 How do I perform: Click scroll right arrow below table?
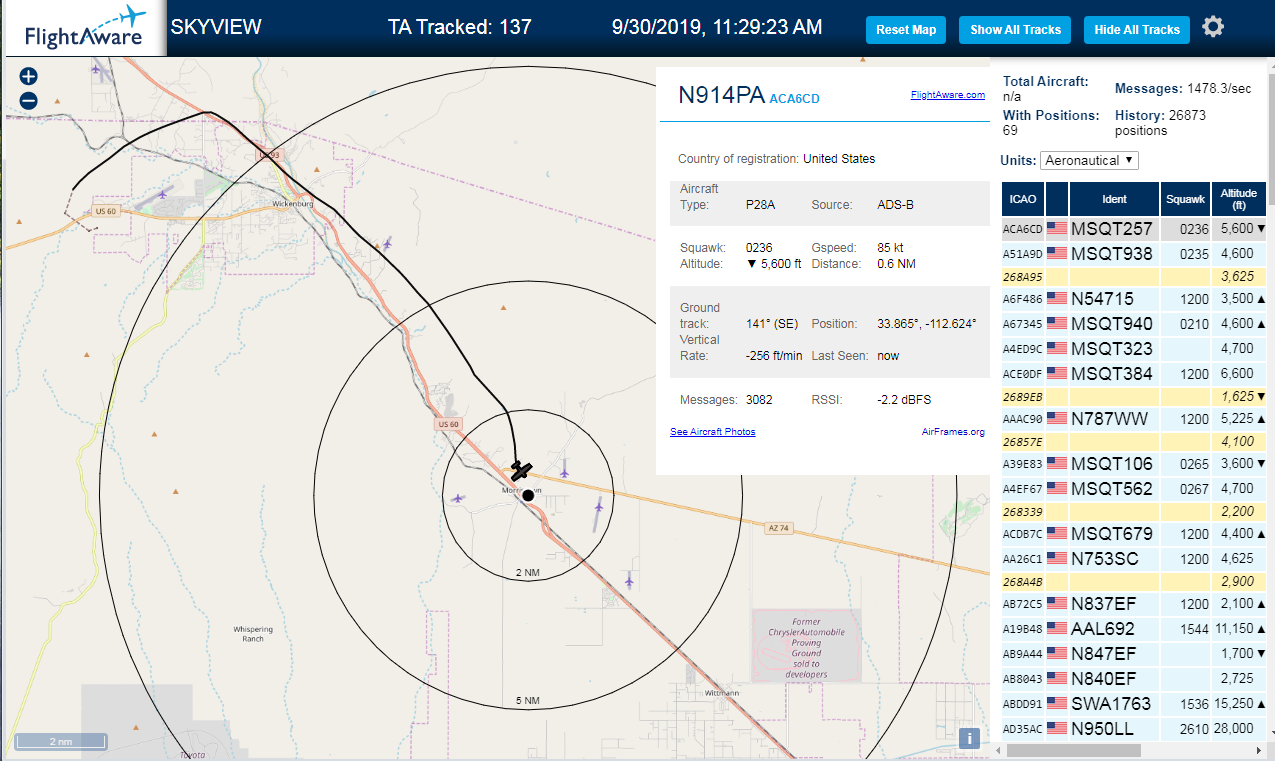point(1258,750)
